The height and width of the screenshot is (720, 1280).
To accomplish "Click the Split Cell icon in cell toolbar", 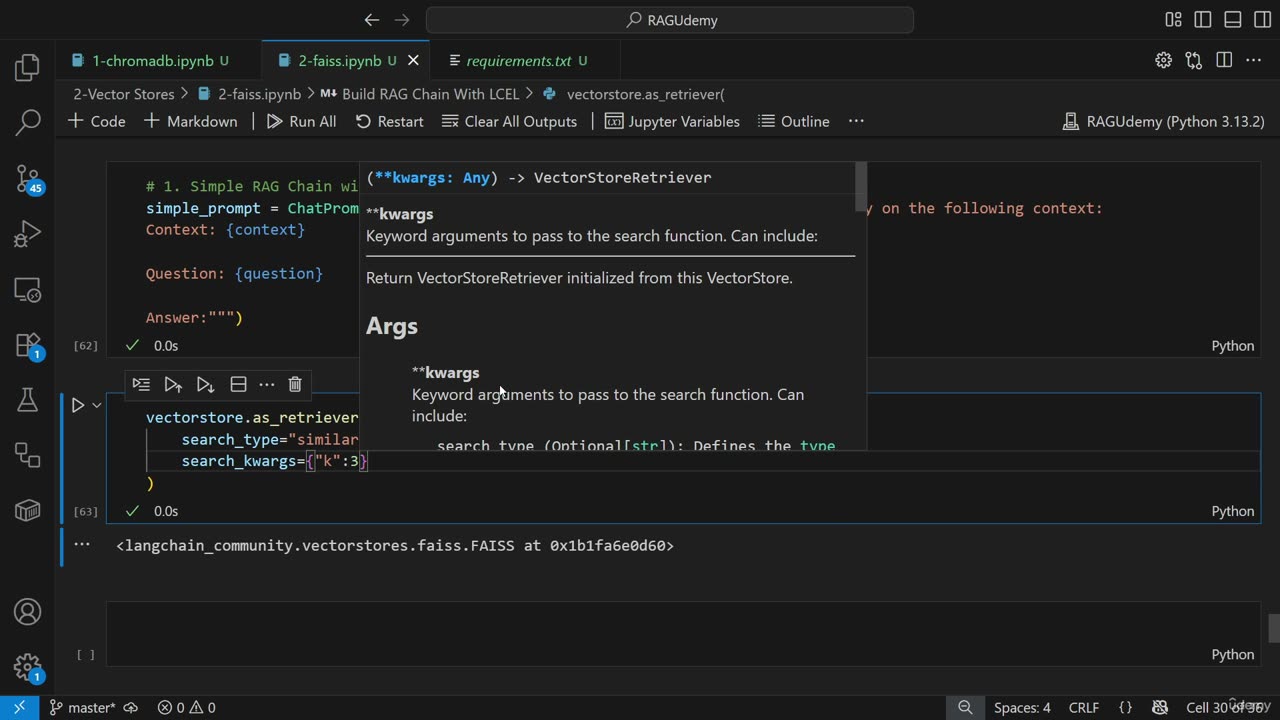I will pyautogui.click(x=238, y=384).
